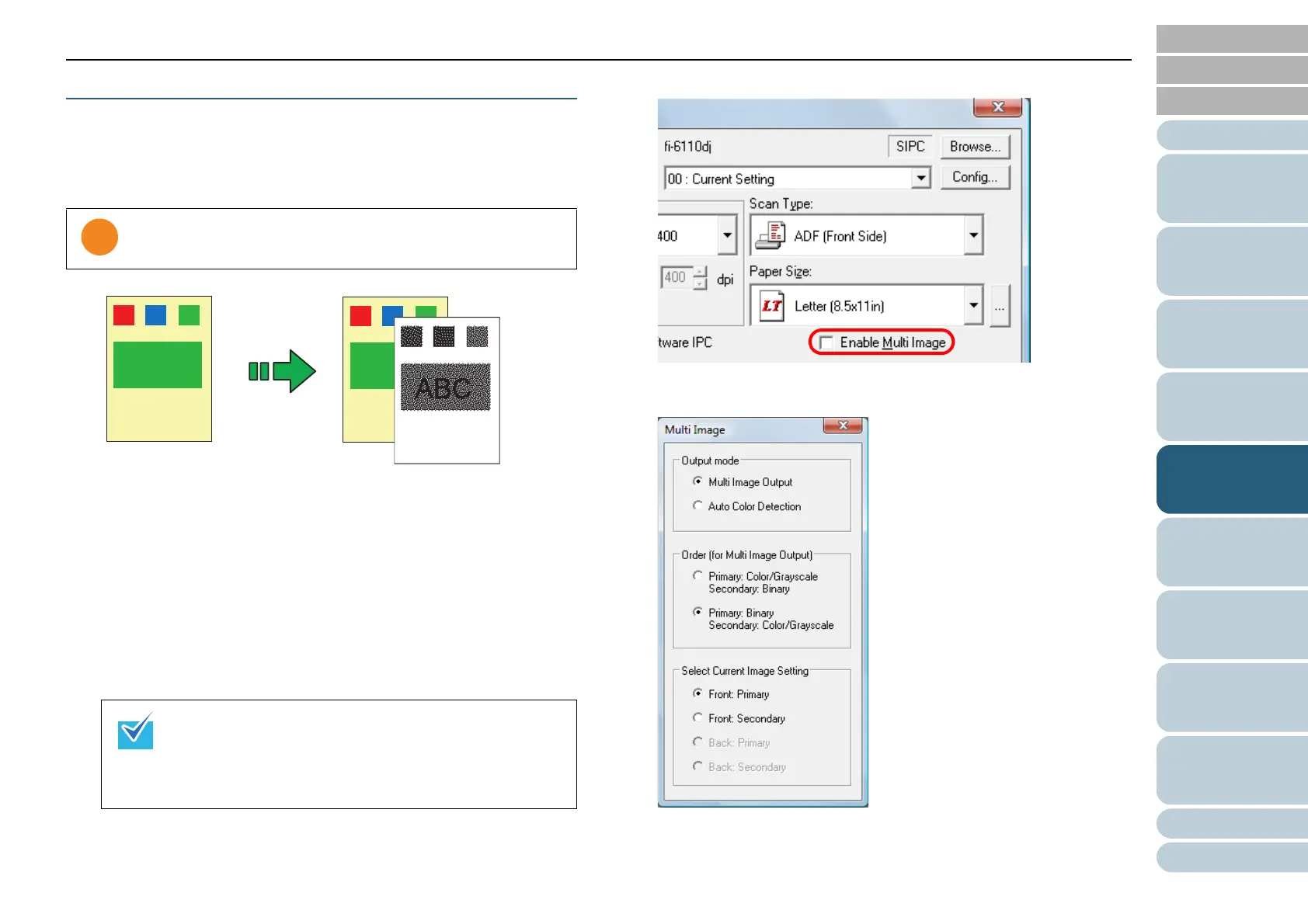Click the LT letter paper icon
This screenshot has width=1308, height=924.
[x=771, y=306]
